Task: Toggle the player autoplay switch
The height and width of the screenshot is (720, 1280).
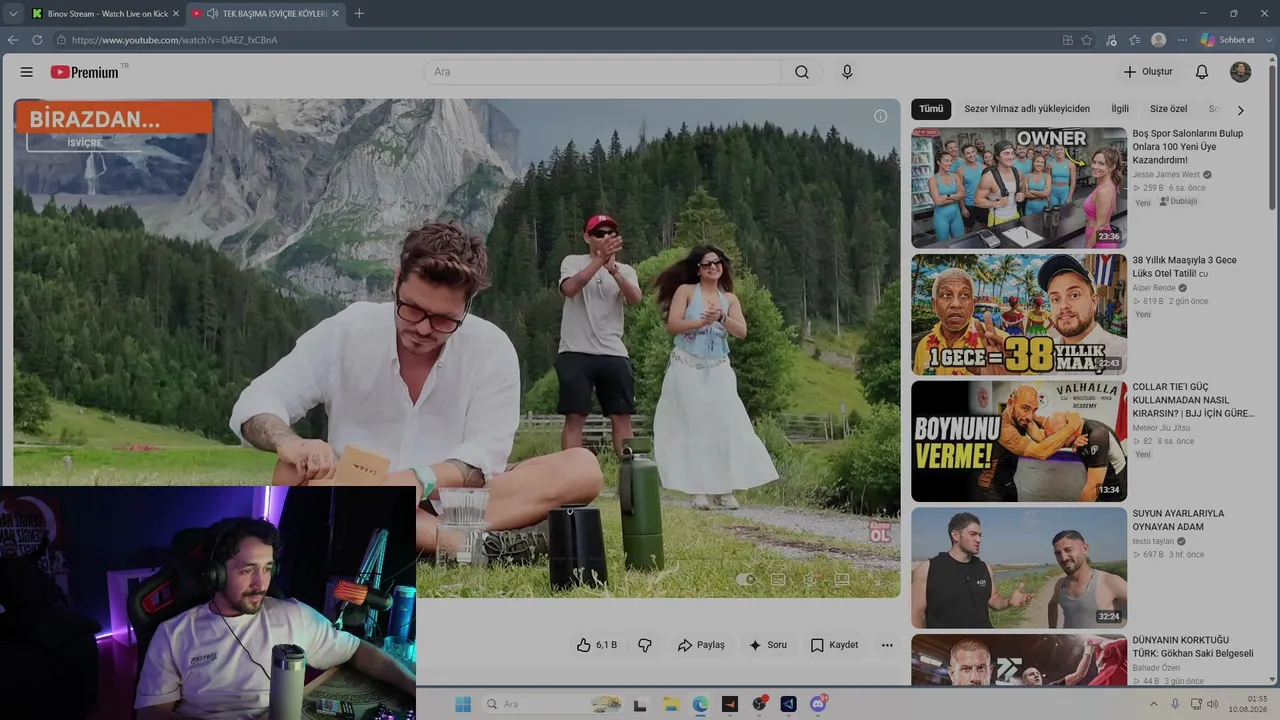Action: (x=746, y=579)
